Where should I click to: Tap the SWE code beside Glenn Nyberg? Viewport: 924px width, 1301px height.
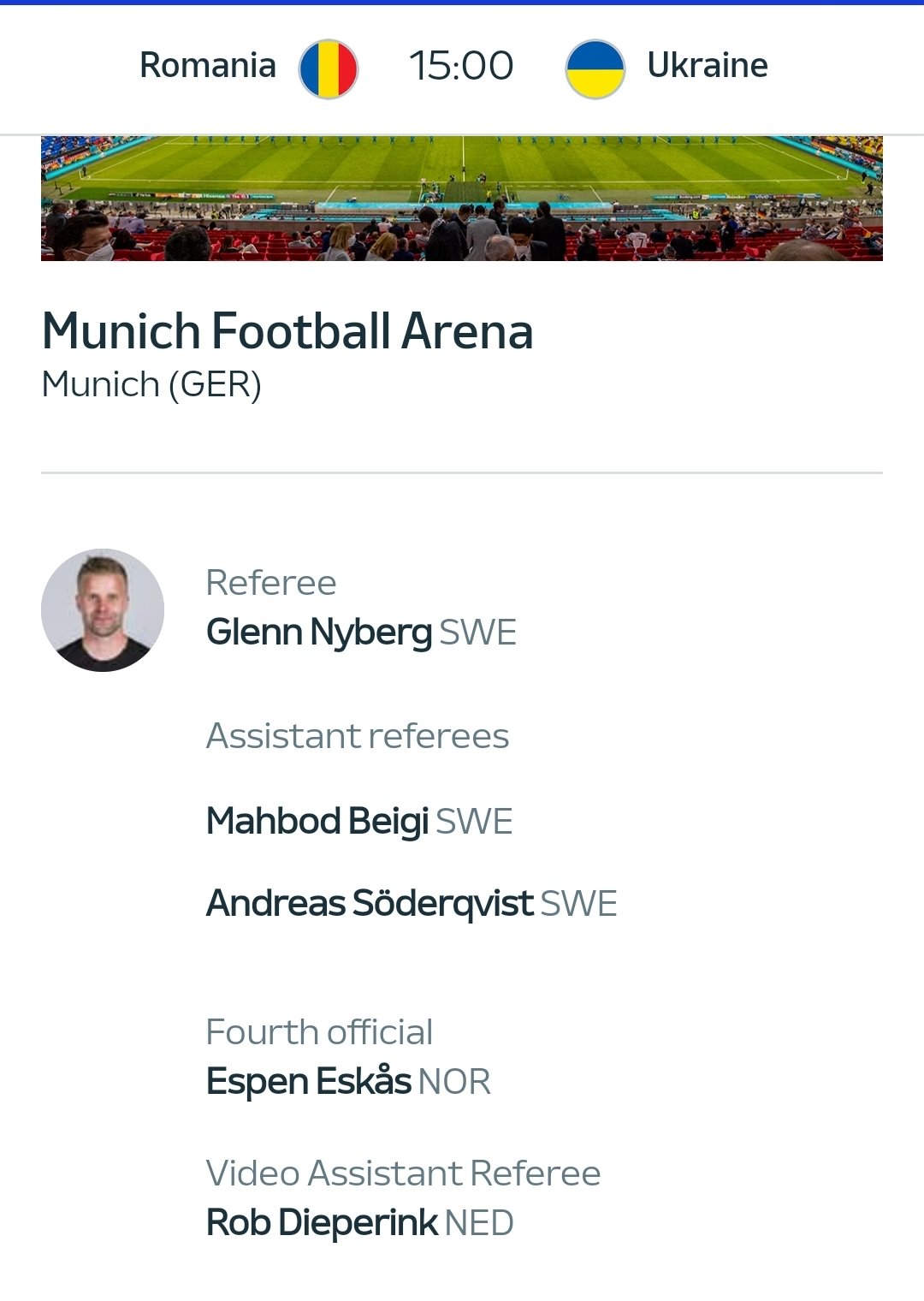point(478,633)
